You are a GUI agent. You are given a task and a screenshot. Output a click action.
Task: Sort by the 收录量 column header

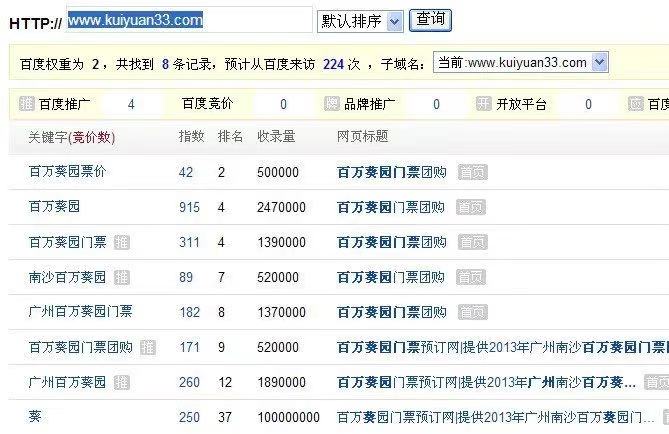[x=276, y=137]
